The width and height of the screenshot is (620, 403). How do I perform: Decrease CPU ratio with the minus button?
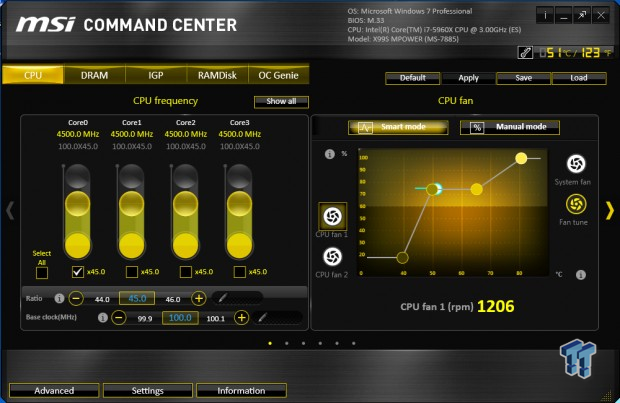pyautogui.click(x=76, y=298)
